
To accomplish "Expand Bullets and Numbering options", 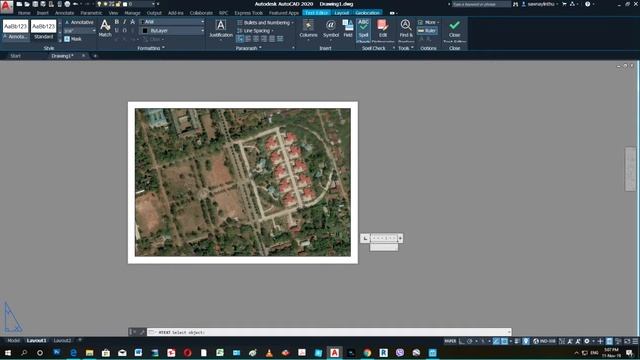I will pyautogui.click(x=266, y=22).
